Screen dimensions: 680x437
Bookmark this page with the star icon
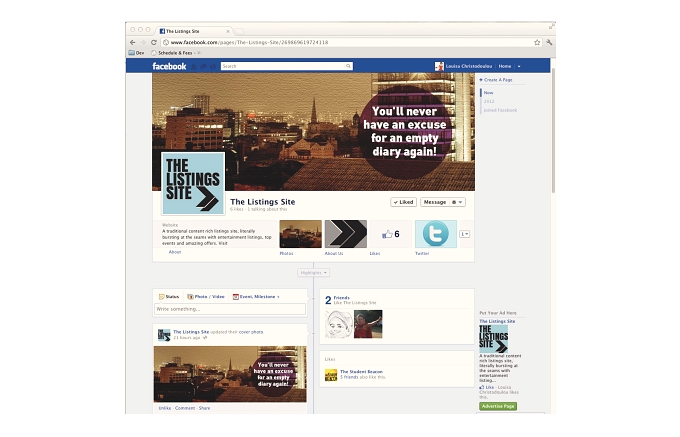[537, 42]
